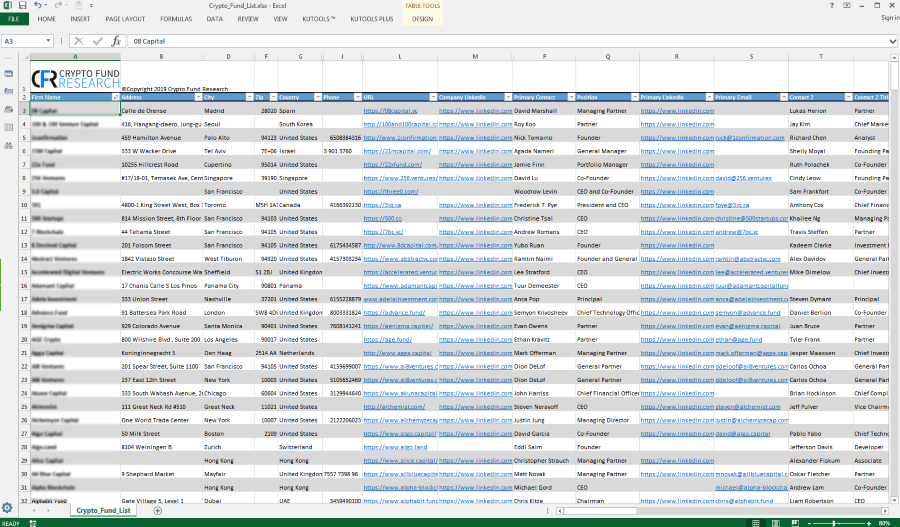The image size is (900, 527).
Task: Click the third Kutools pane sidebar icon
Action: [x=8, y=109]
